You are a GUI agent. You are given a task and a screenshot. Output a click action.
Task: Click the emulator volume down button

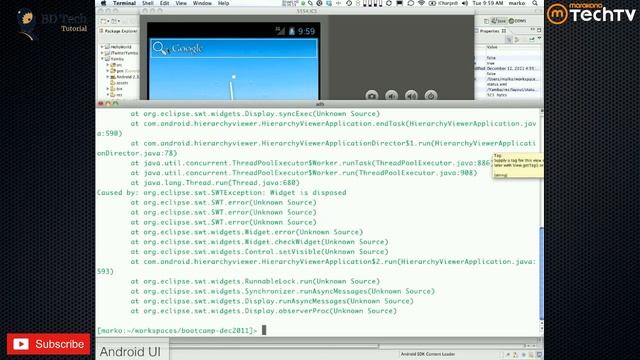click(391, 96)
